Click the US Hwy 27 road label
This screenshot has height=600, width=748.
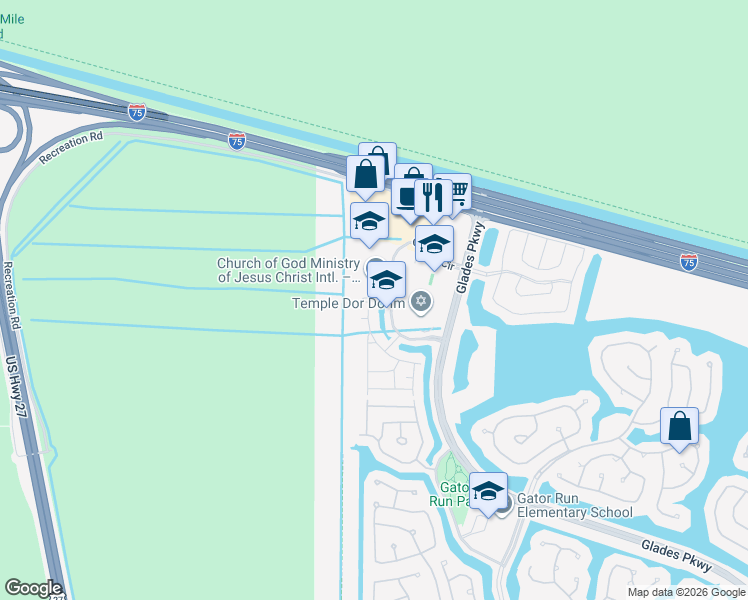pyautogui.click(x=15, y=387)
